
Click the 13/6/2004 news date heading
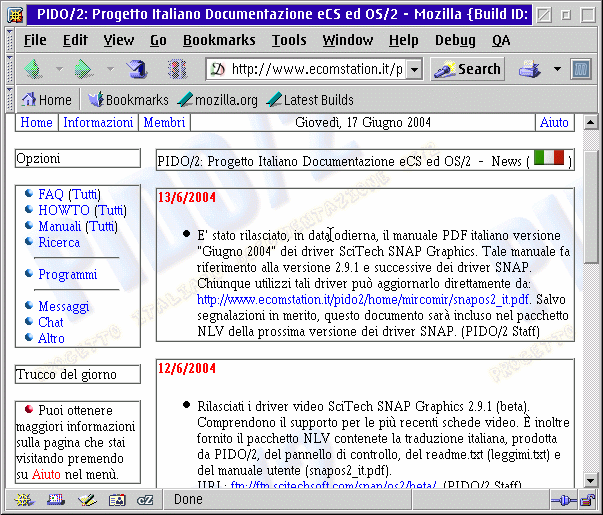tap(187, 197)
